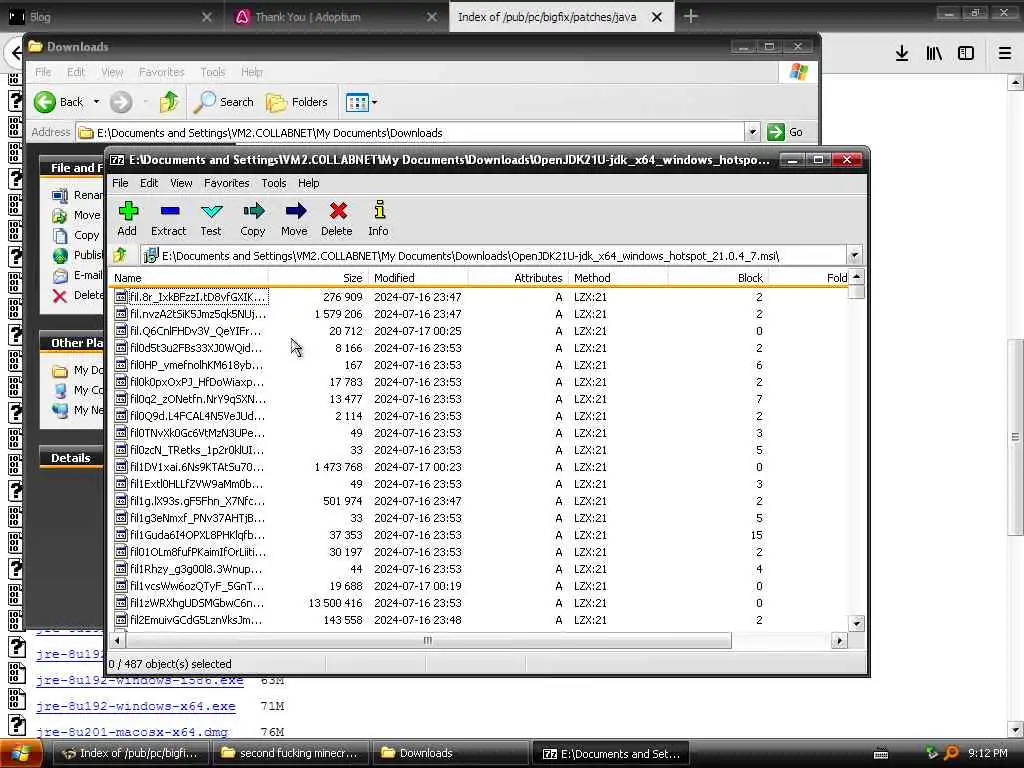Click the Go button in Downloads
Viewport: 1024px width, 768px height.
tap(787, 132)
